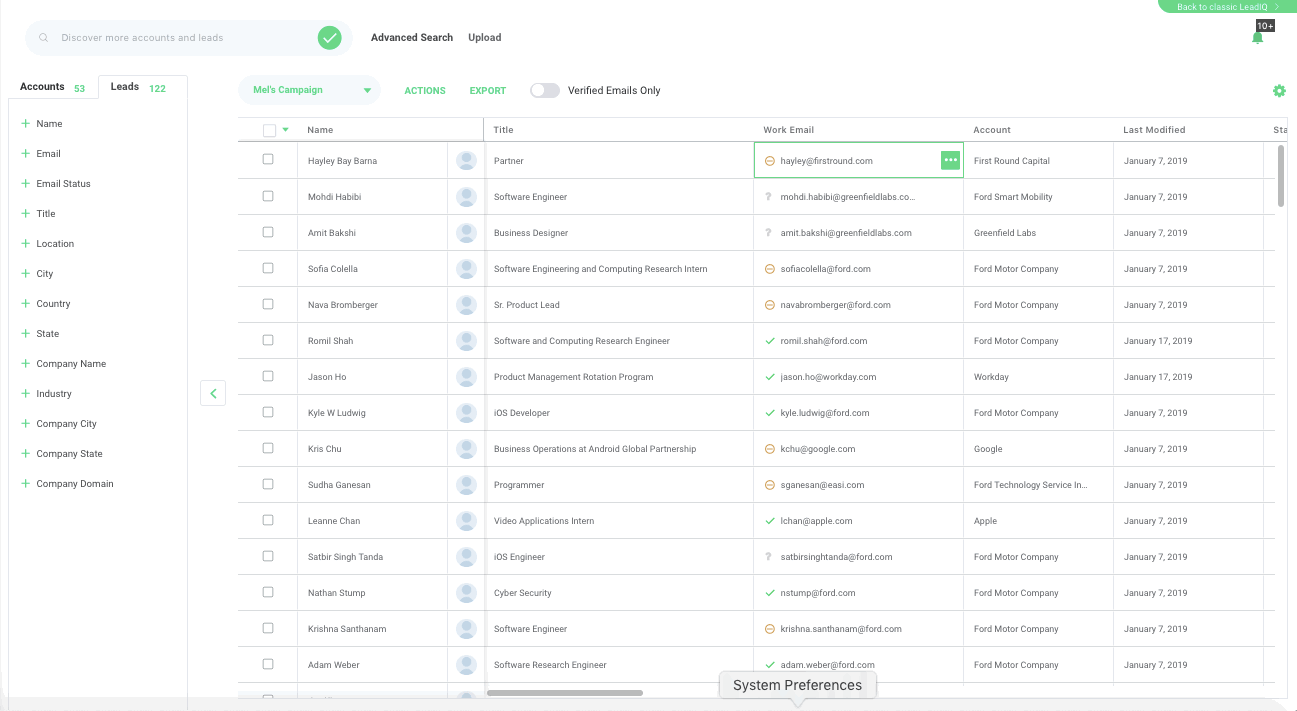The width and height of the screenshot is (1297, 711).
Task: Check the box for Mohdi Habibi
Action: (x=268, y=196)
